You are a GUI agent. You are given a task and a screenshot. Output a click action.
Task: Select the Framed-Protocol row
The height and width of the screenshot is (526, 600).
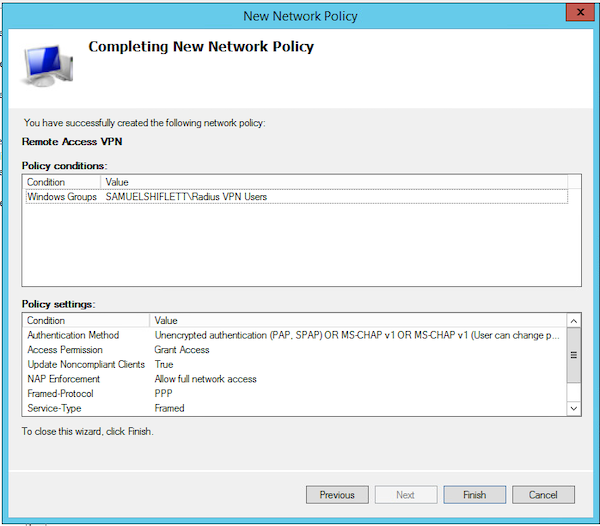295,393
